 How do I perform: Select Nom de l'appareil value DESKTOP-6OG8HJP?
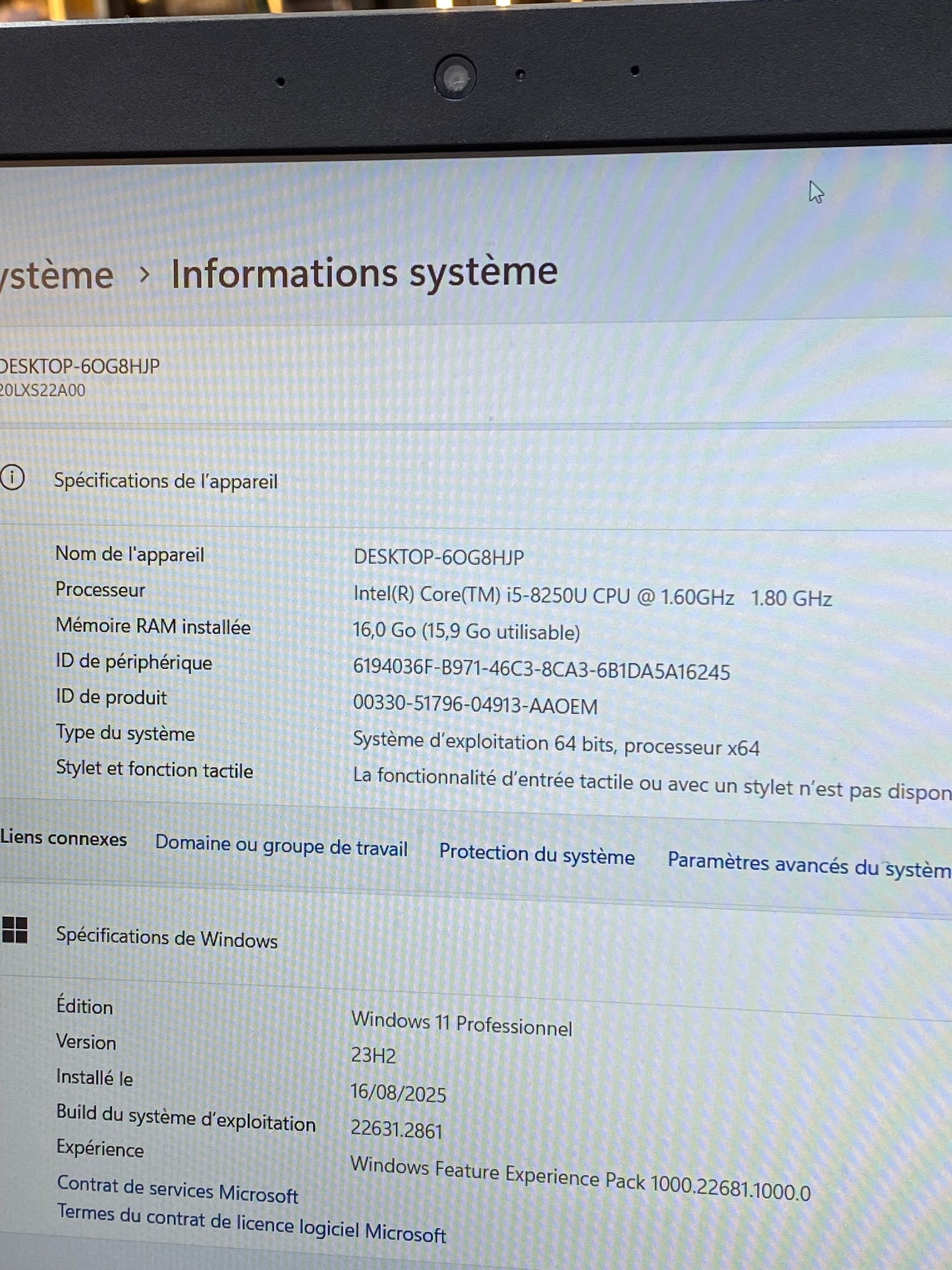pyautogui.click(x=439, y=558)
